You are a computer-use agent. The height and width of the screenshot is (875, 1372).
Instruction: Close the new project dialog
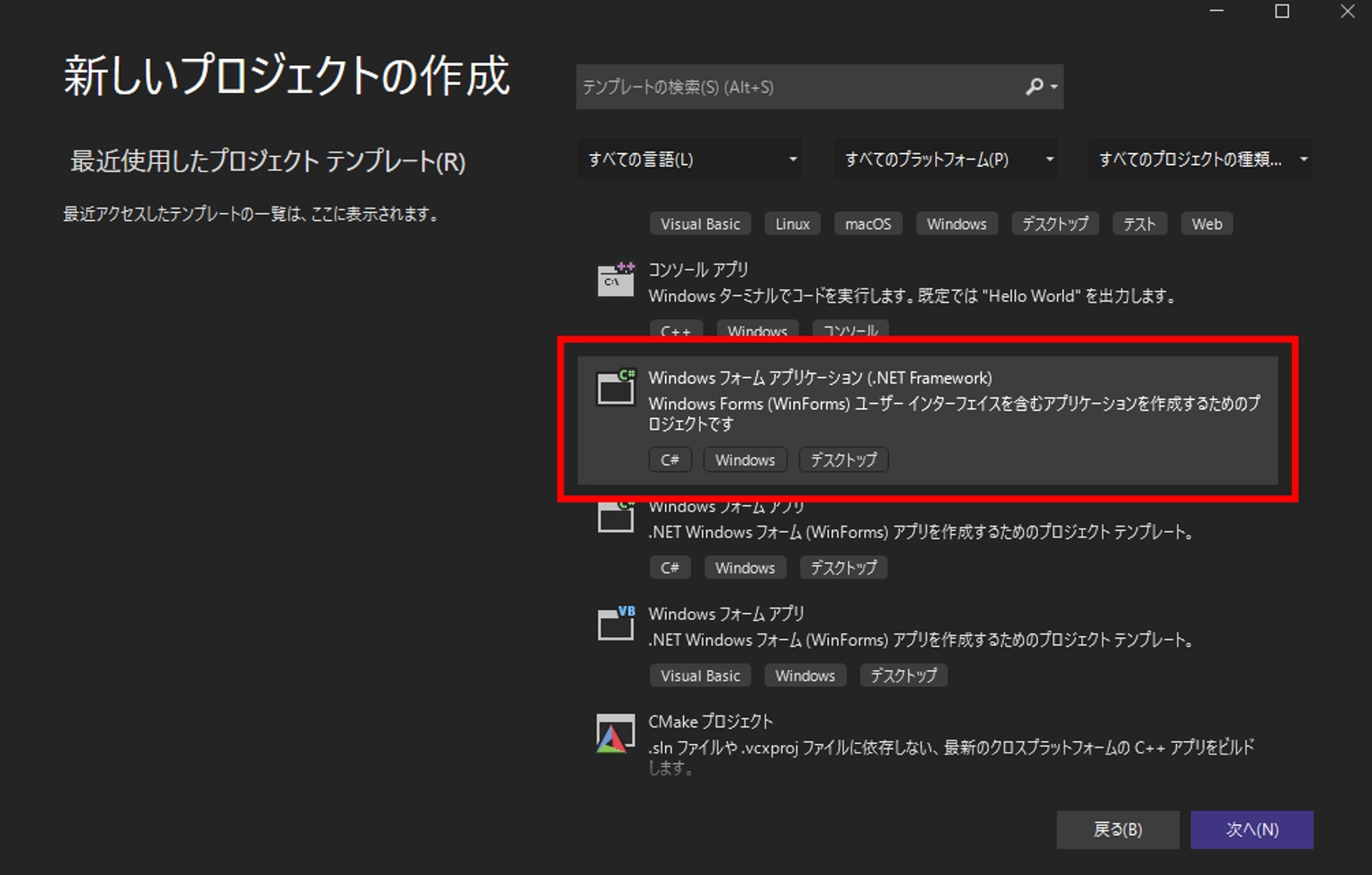tap(1347, 12)
